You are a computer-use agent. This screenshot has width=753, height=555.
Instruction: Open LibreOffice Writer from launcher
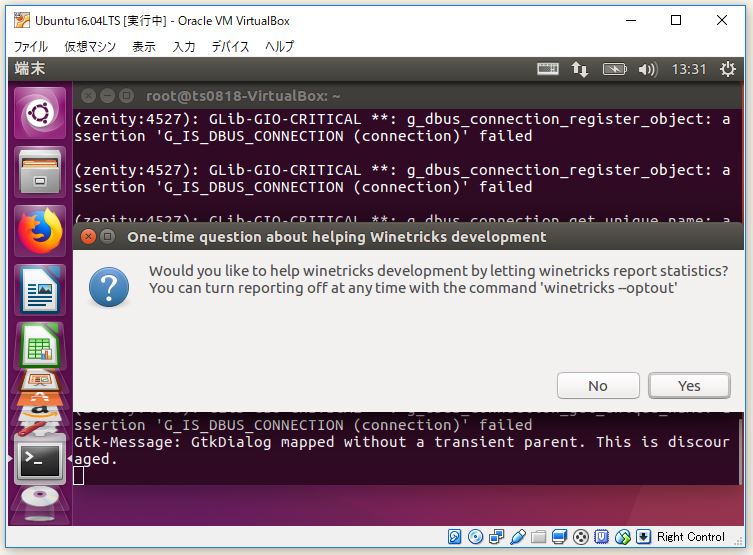click(x=40, y=290)
